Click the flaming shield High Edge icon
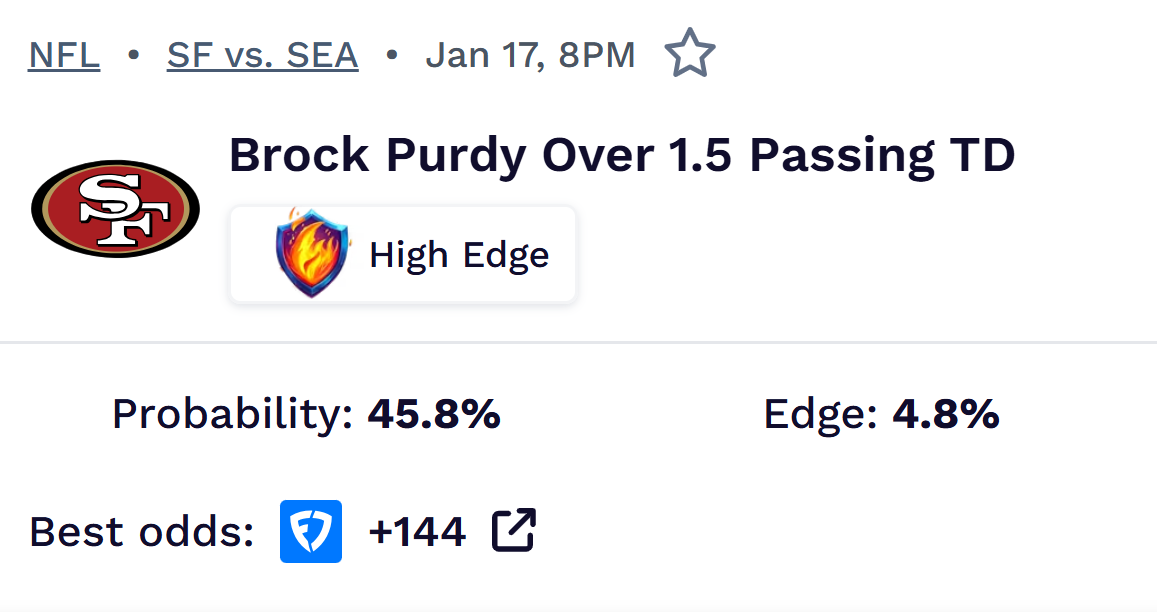Image resolution: width=1157 pixels, height=612 pixels. point(314,254)
